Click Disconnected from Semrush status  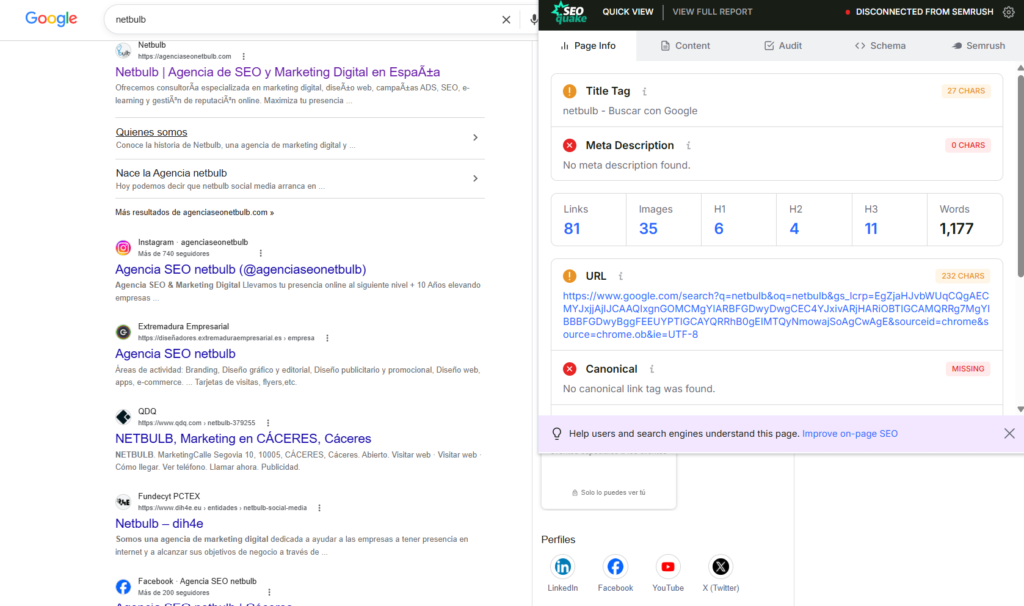point(919,12)
